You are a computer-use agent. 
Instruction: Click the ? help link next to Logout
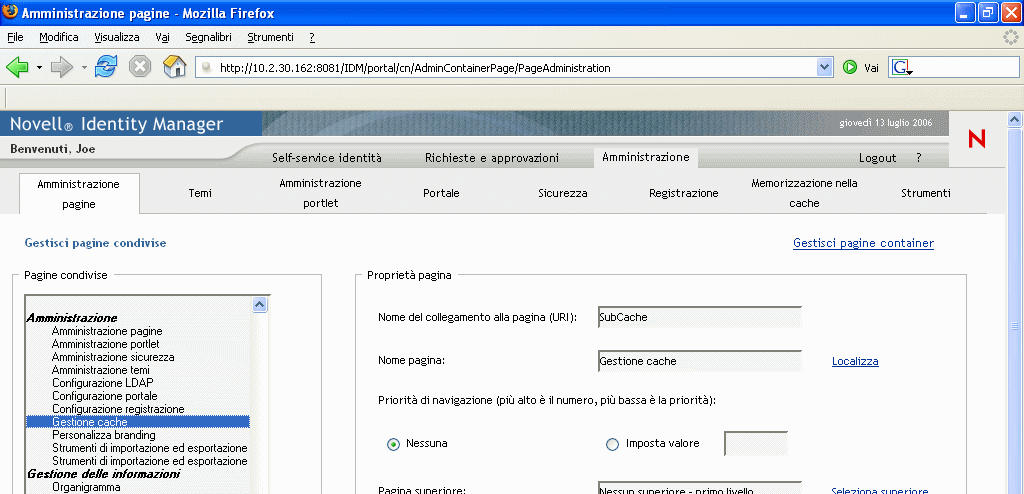coord(919,158)
